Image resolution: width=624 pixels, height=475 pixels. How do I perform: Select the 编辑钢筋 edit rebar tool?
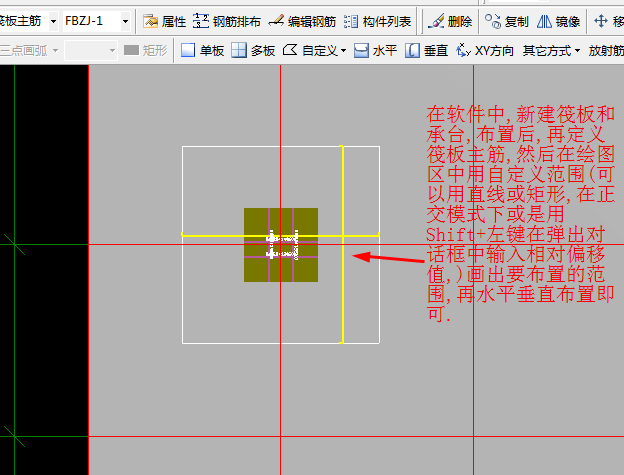coord(302,21)
